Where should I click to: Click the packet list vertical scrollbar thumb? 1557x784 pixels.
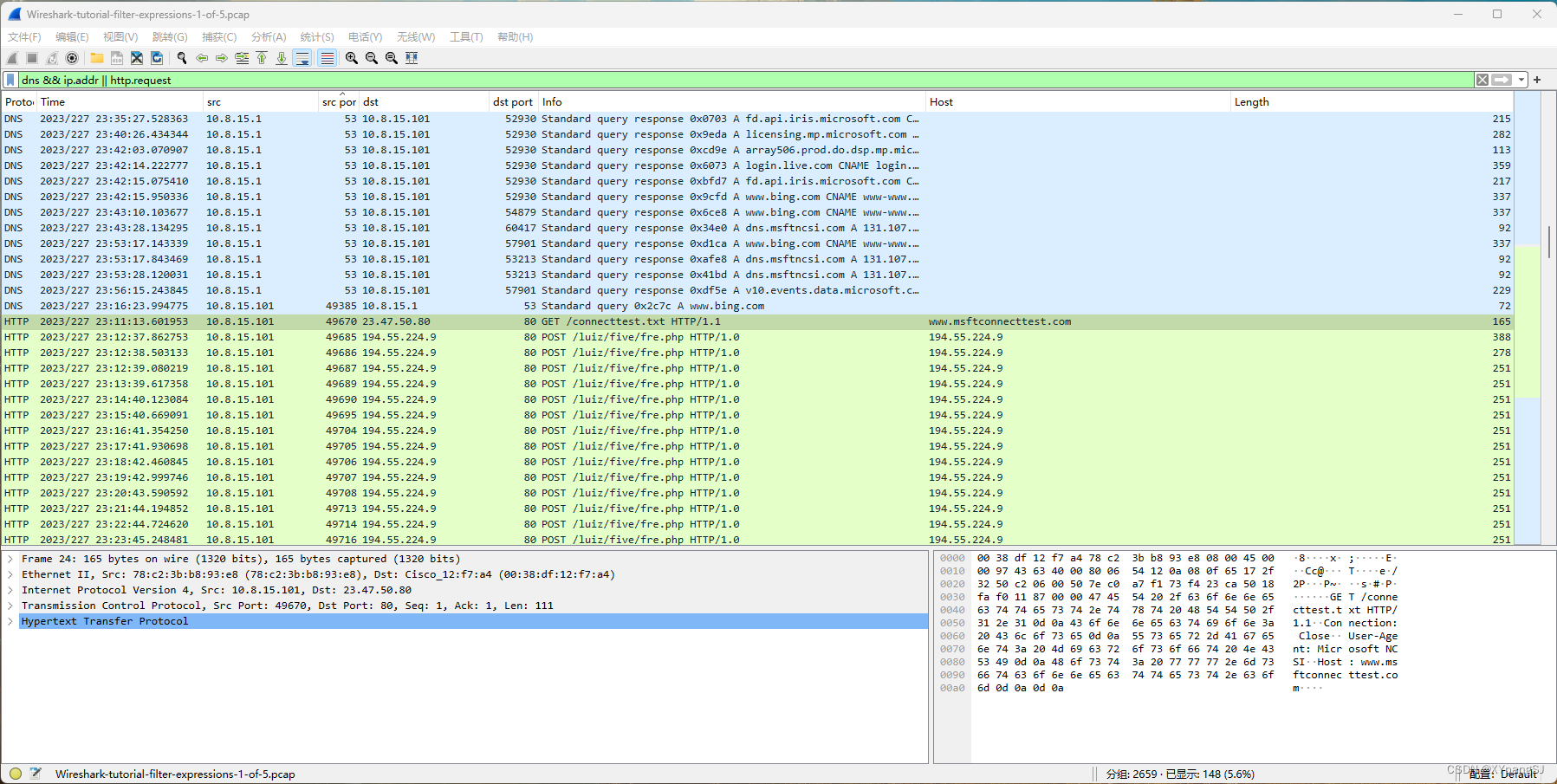coord(1549,242)
